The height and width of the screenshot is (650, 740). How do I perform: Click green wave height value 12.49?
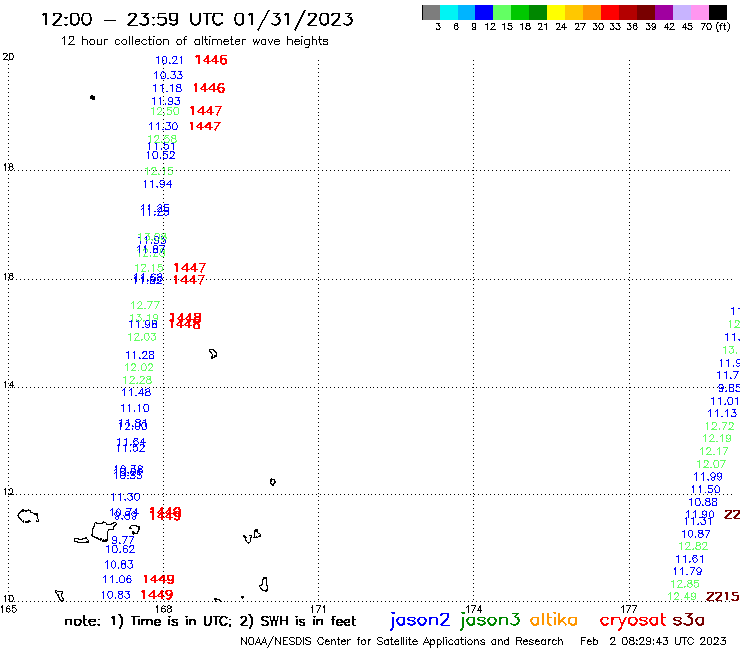click(682, 597)
